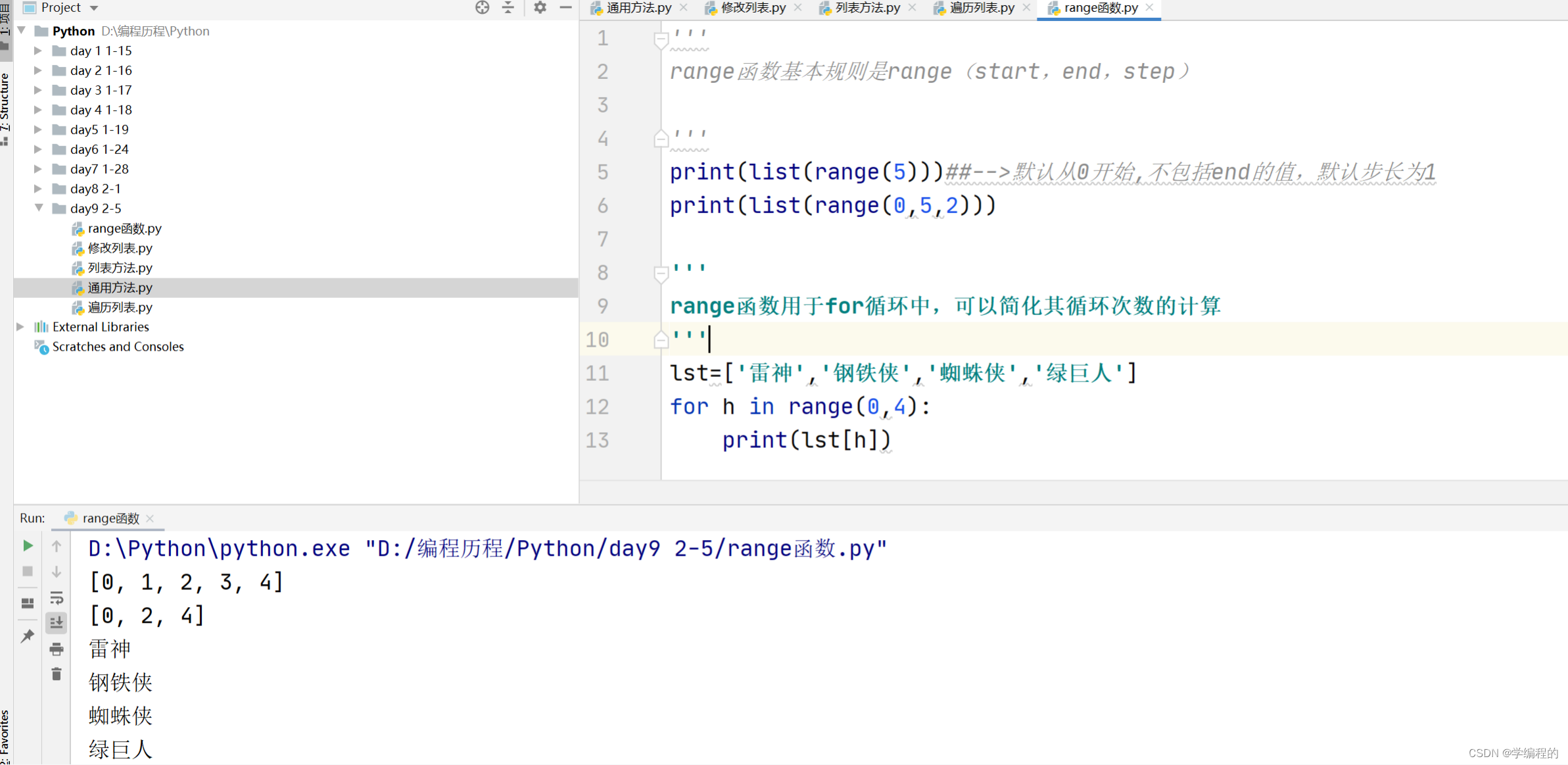Screen dimensions: 1568x765
Task: Close the range函数 run tab
Action: tap(150, 518)
